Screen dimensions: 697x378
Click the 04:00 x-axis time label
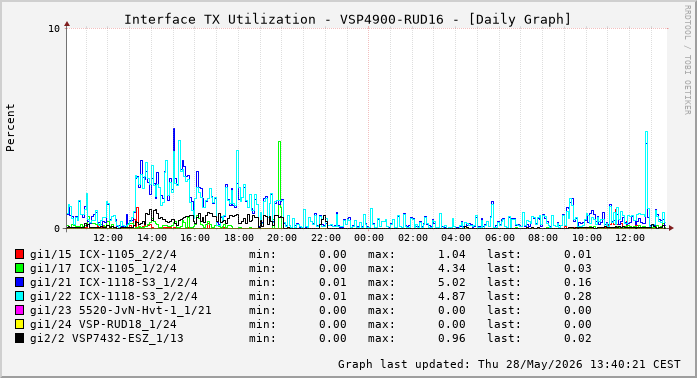456,238
